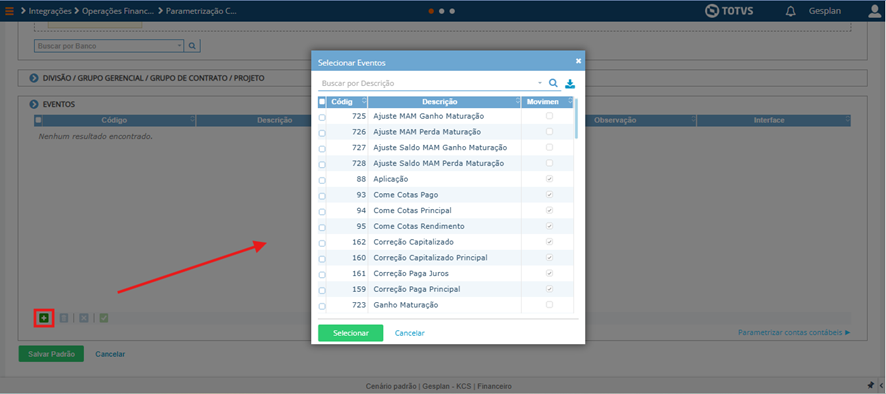Image resolution: width=886 pixels, height=394 pixels.
Task: Select row Correção Paga Principal
Action: (x=445, y=289)
